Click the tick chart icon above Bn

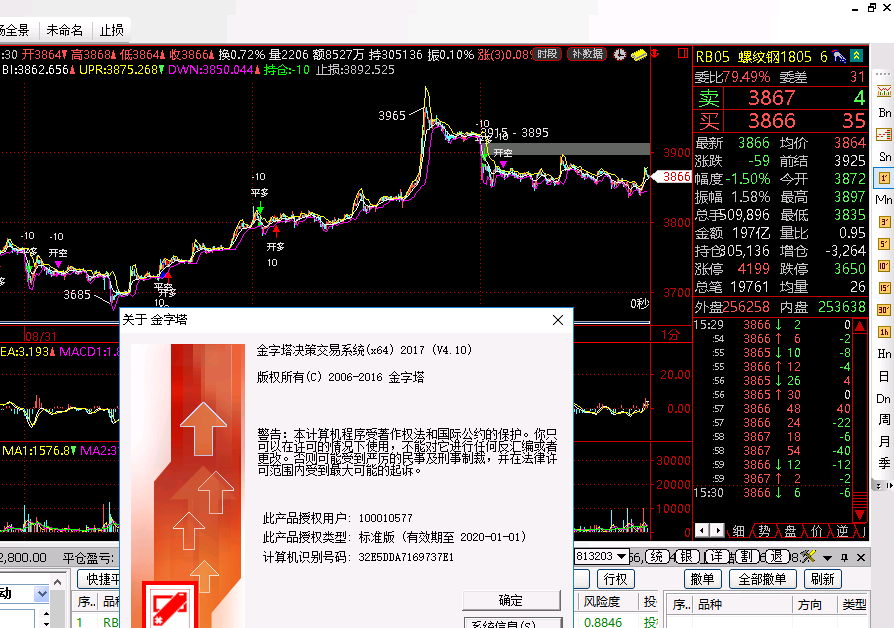[x=884, y=91]
